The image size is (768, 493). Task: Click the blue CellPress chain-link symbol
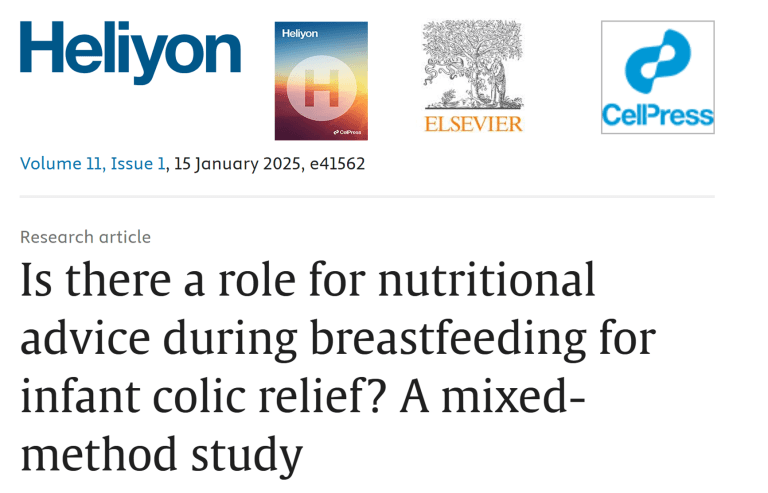click(x=657, y=63)
